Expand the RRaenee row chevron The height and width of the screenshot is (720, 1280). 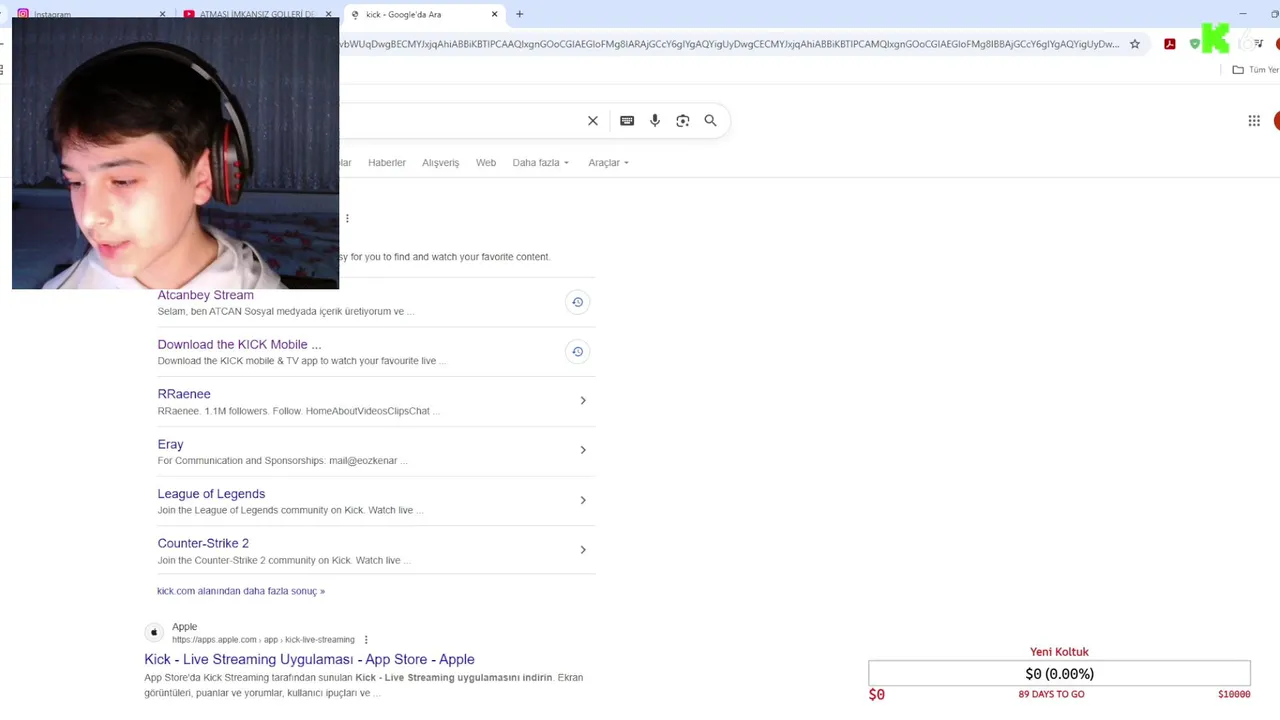point(583,401)
